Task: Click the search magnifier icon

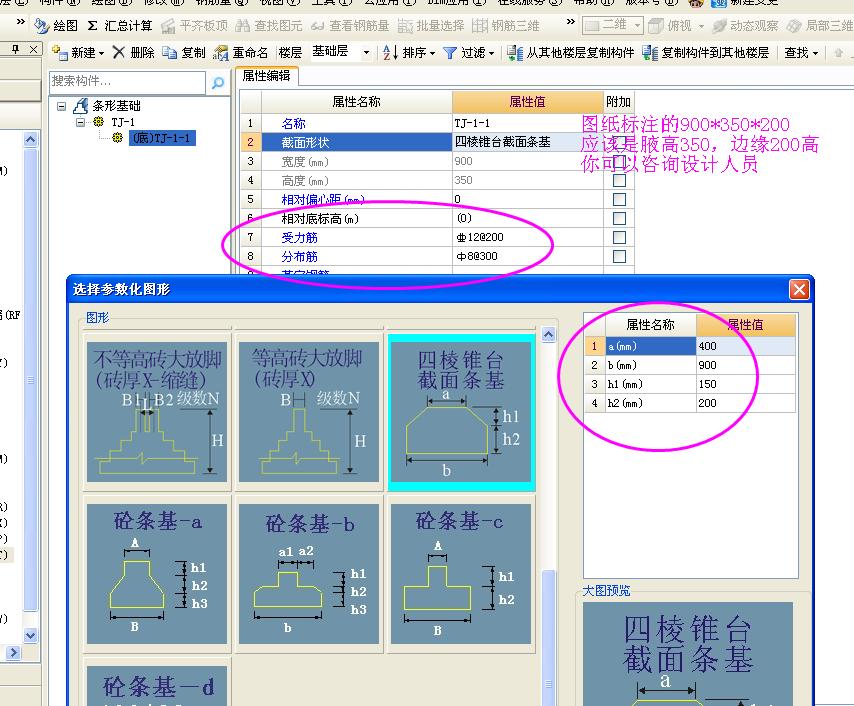Action: click(x=218, y=83)
